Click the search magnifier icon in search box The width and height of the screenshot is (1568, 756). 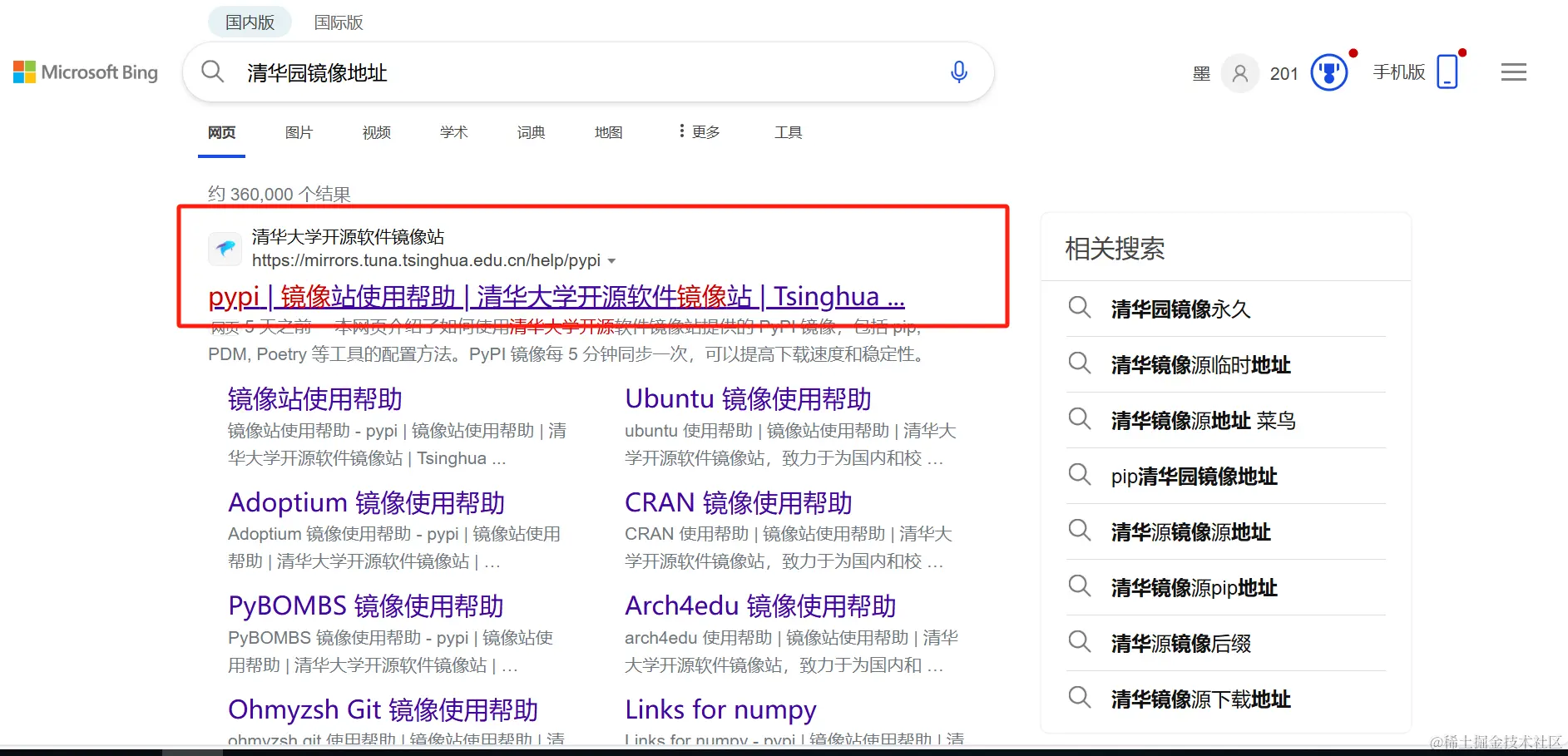(x=213, y=72)
